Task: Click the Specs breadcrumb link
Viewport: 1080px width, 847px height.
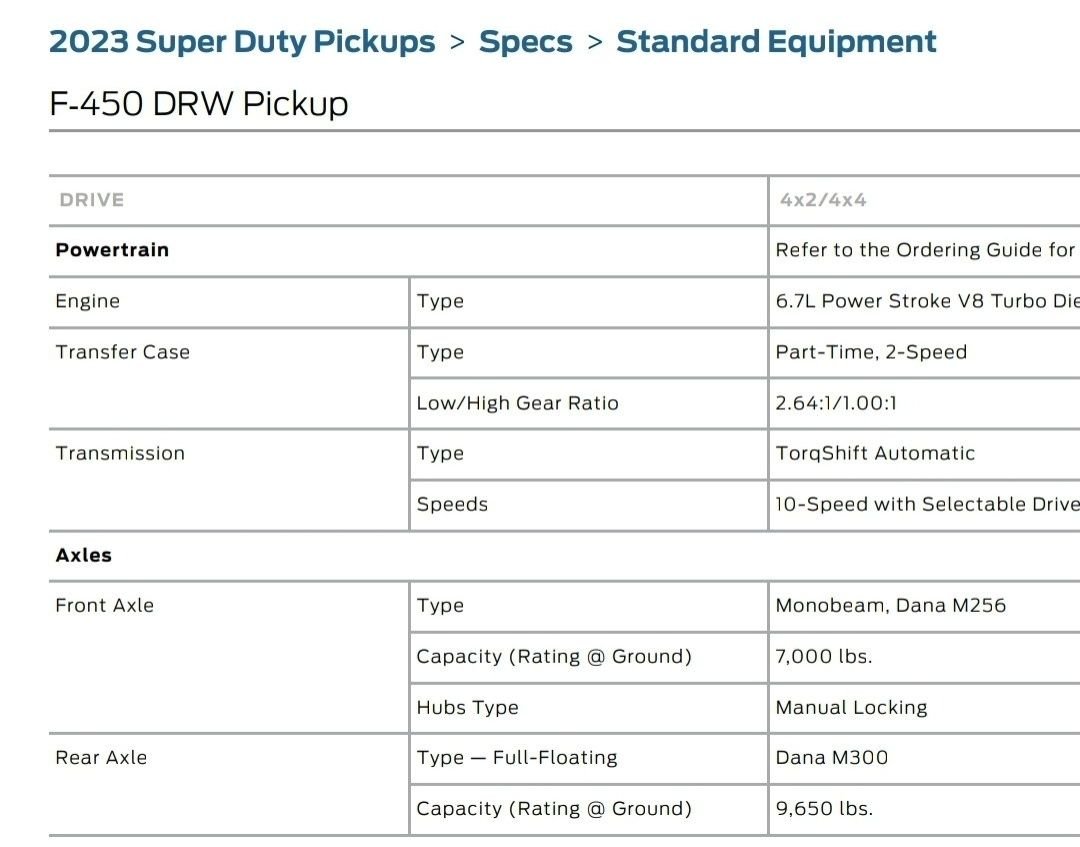Action: coord(526,41)
